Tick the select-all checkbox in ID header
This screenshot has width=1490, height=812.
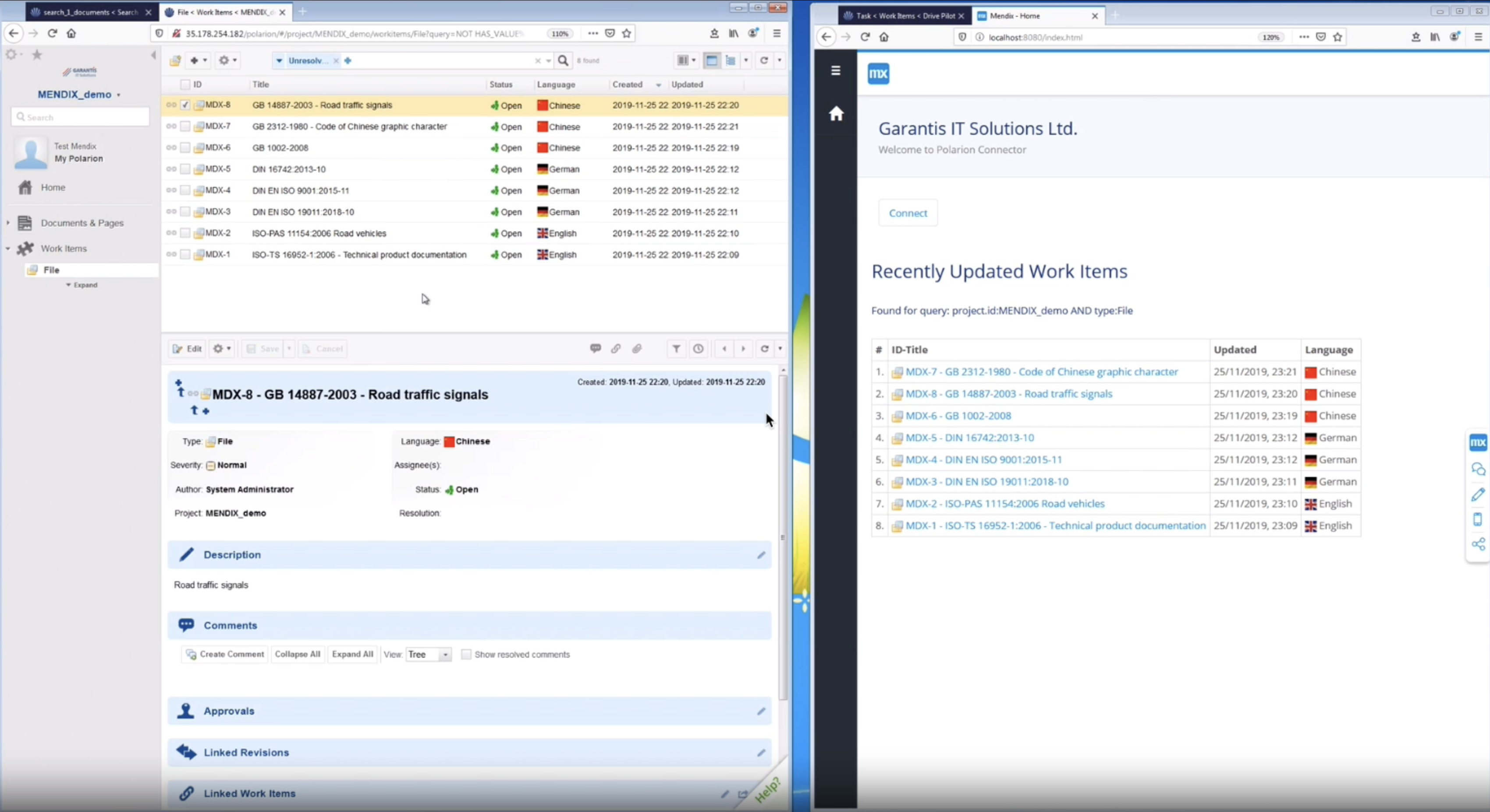click(x=185, y=85)
